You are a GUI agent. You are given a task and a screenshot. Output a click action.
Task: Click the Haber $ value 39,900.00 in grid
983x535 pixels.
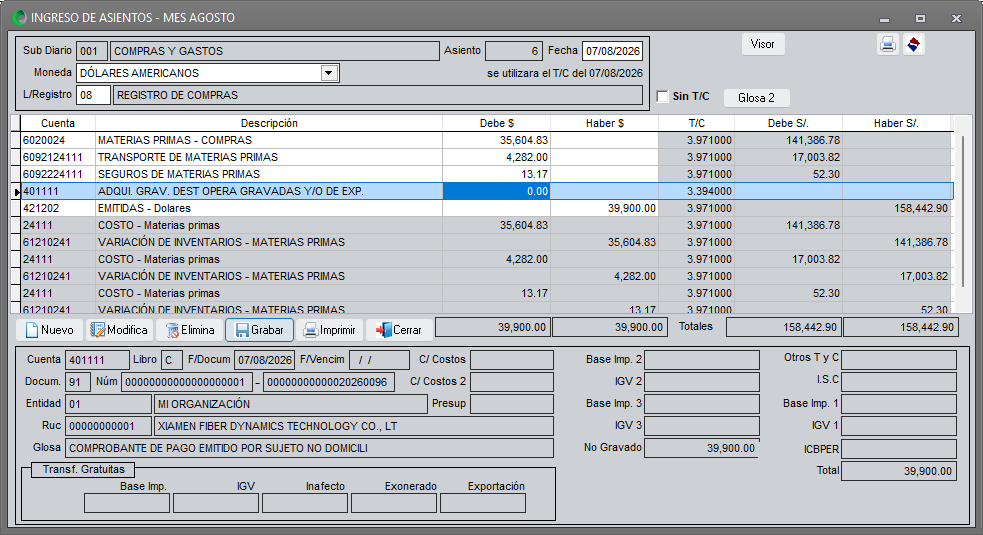(x=604, y=208)
